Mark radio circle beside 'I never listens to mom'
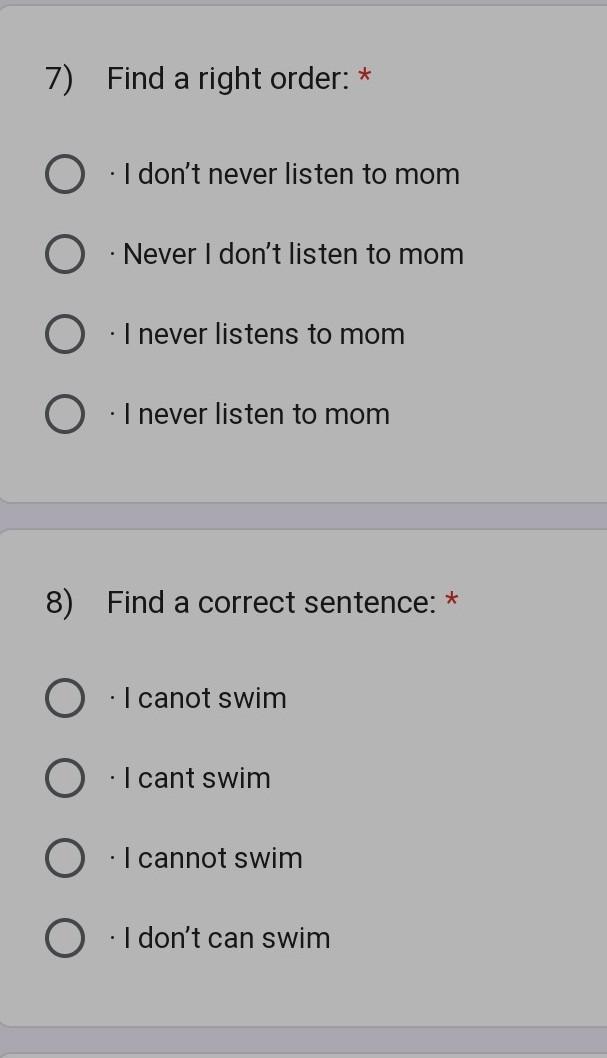 click(x=65, y=335)
